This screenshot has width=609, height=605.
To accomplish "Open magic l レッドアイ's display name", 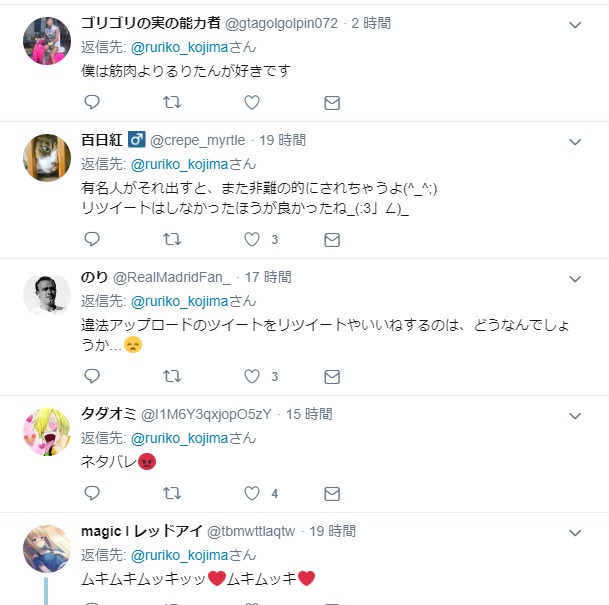I will (x=142, y=531).
